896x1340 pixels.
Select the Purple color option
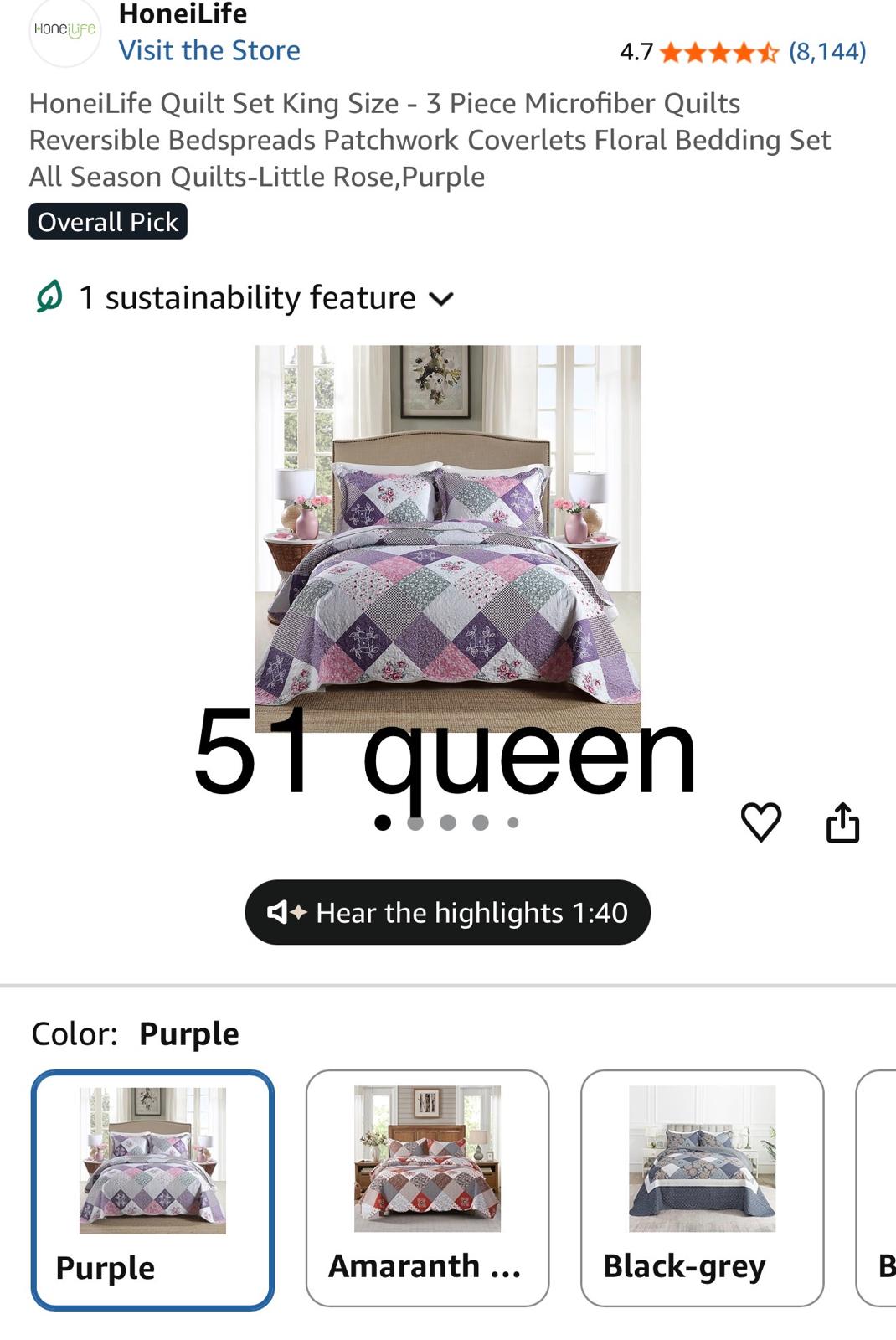click(x=152, y=1189)
